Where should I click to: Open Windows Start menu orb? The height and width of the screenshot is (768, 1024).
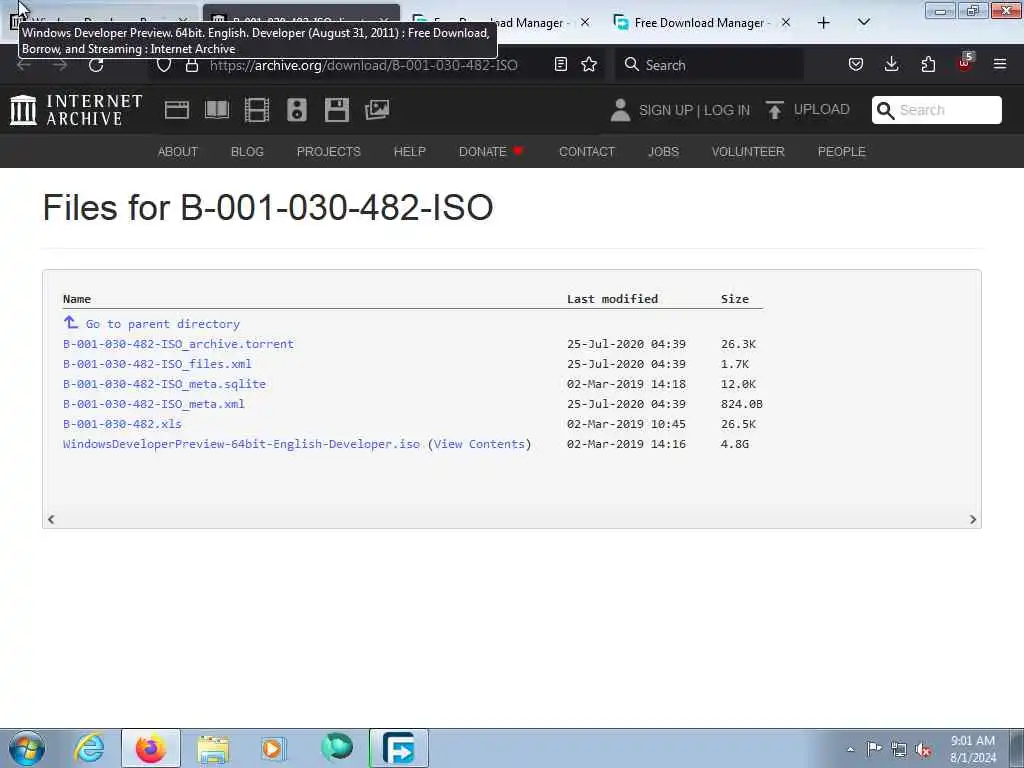pyautogui.click(x=27, y=748)
